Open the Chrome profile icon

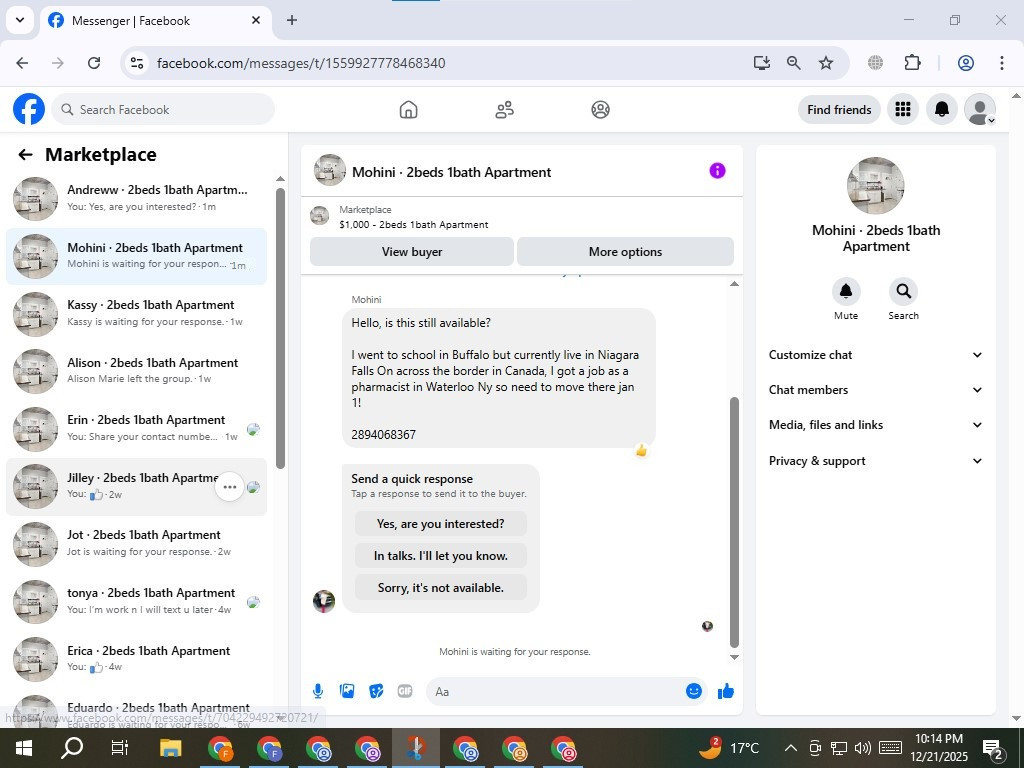tap(966, 63)
